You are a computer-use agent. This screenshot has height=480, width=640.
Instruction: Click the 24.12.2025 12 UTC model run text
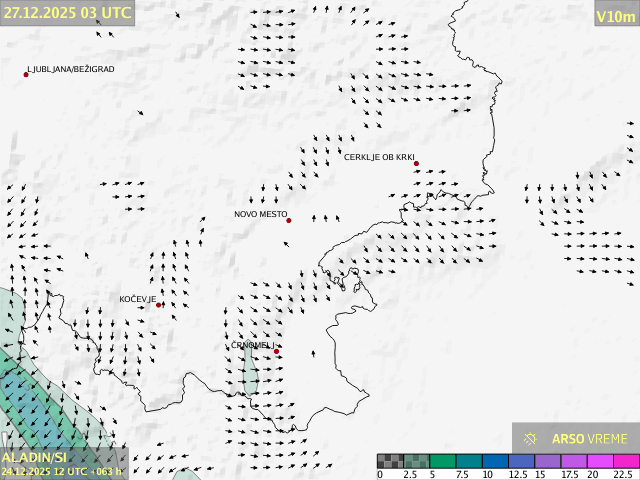pos(62,470)
